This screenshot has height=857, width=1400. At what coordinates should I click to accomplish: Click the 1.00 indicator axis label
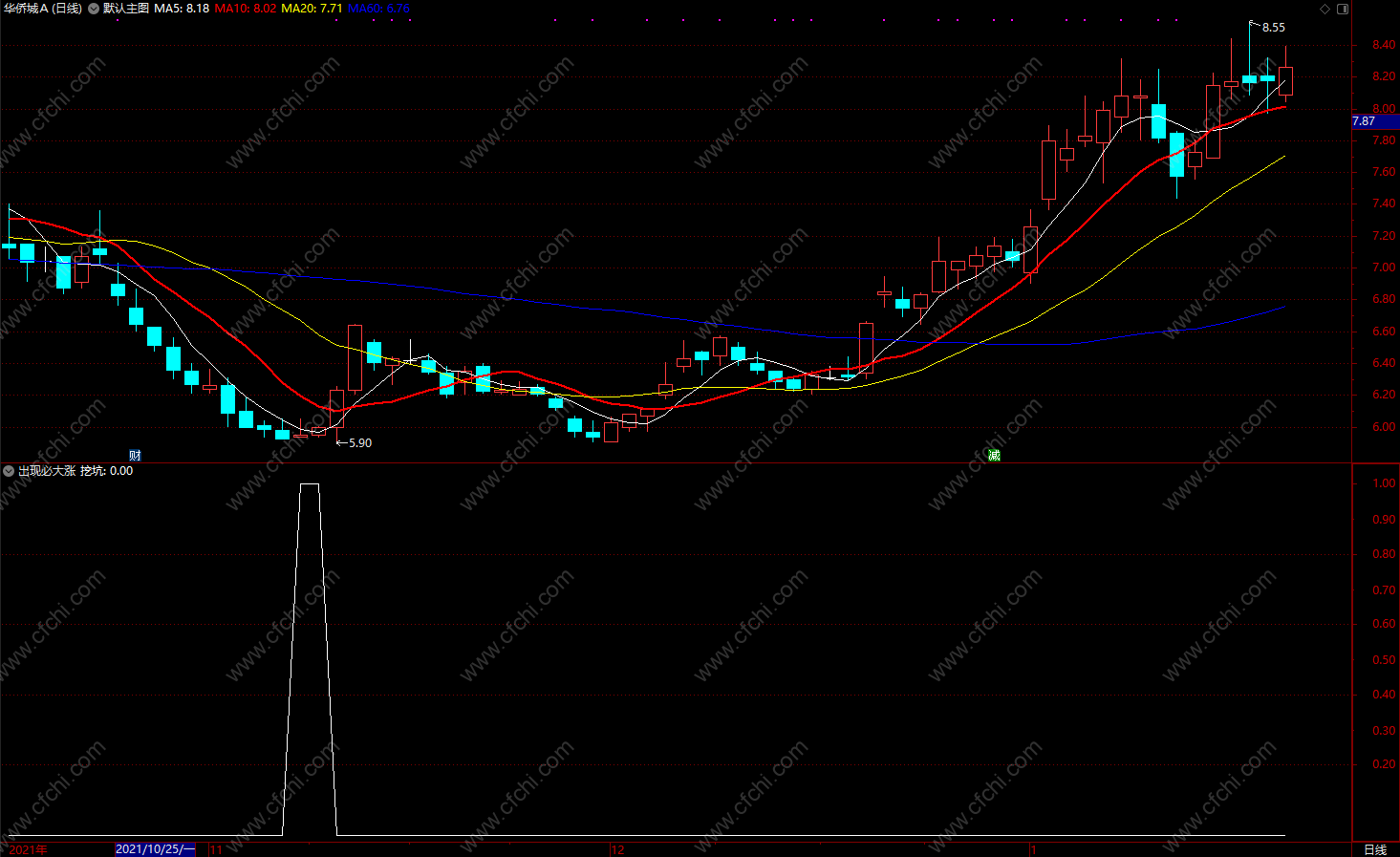point(1384,483)
